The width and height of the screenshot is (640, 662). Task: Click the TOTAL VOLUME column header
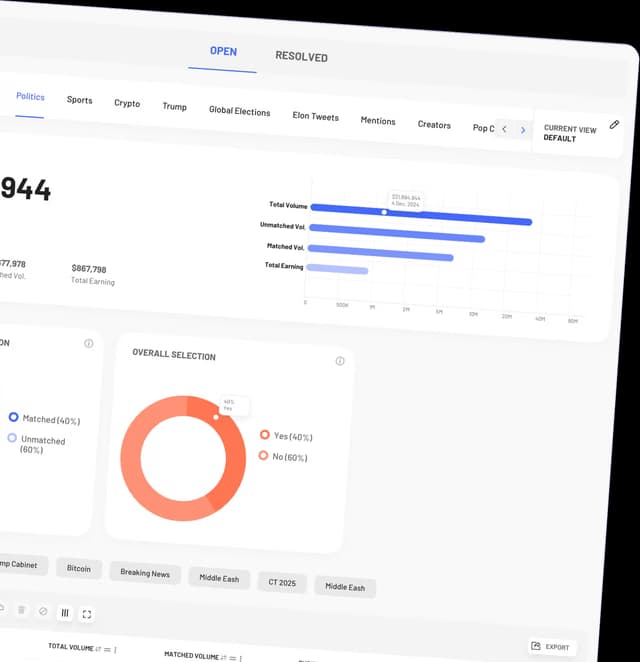pyautogui.click(x=71, y=647)
